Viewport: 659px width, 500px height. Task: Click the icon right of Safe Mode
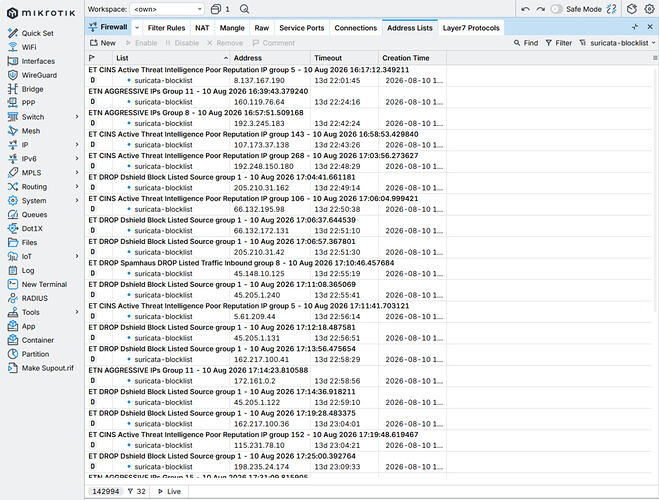pyautogui.click(x=611, y=9)
